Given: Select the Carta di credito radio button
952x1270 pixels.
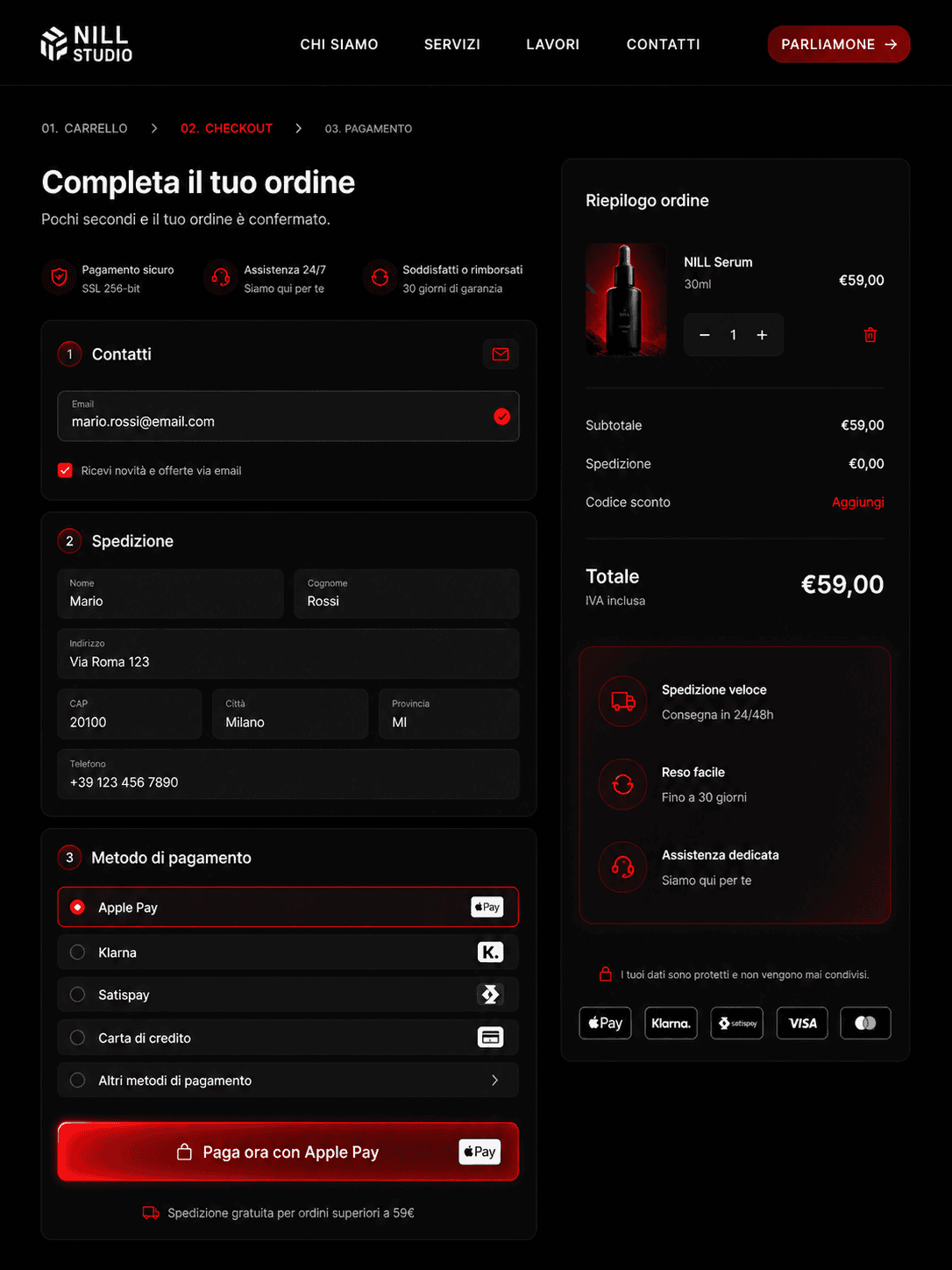Looking at the screenshot, I should 78,1038.
